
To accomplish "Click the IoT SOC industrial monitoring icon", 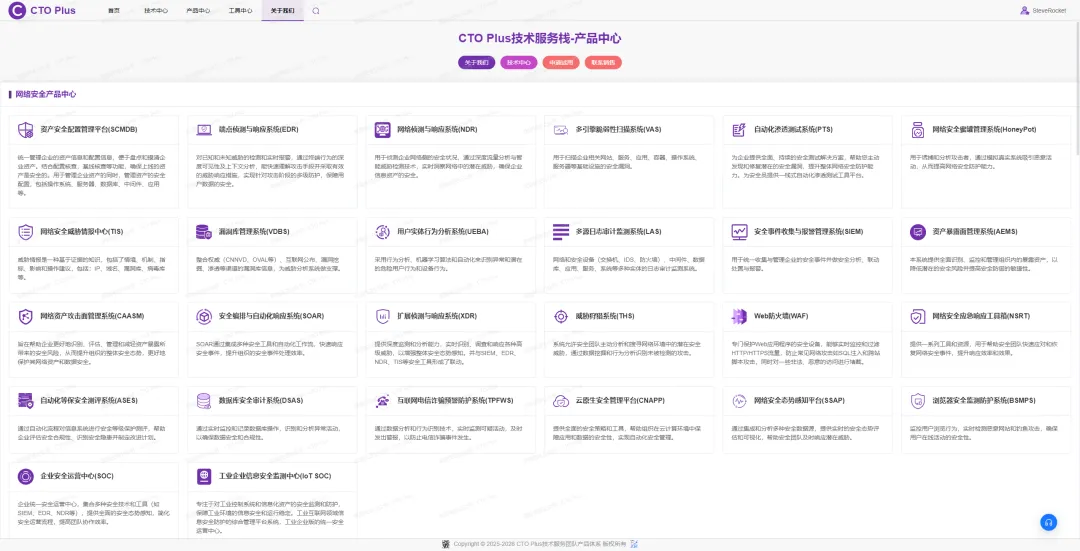I will (204, 477).
